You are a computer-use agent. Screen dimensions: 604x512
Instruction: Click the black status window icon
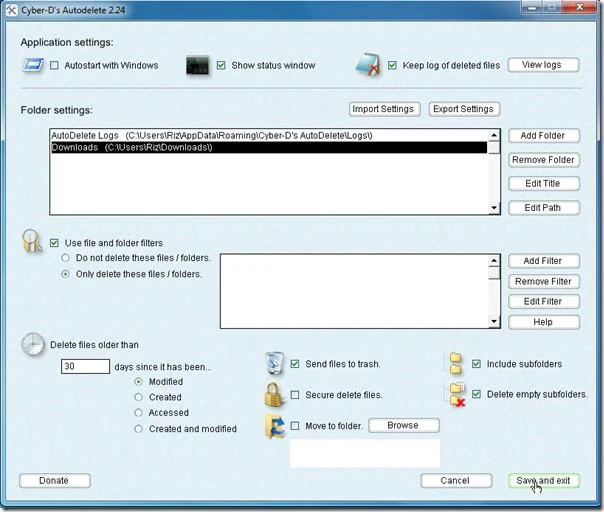198,65
